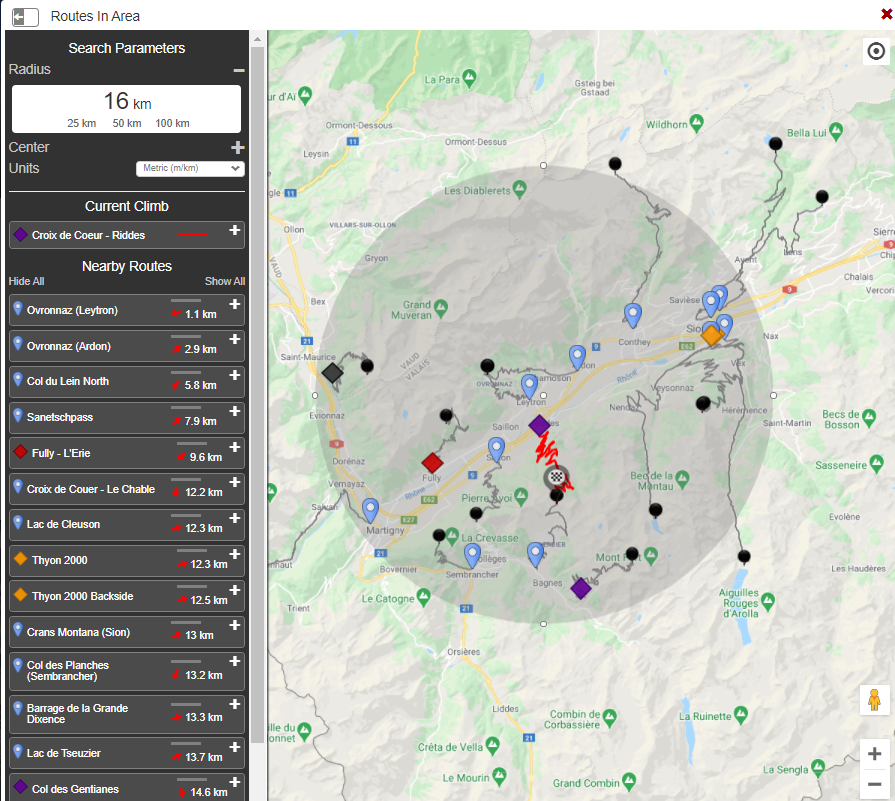This screenshot has height=801, width=895.
Task: Expand the Thyon 2000 route plus
Action: (x=234, y=554)
